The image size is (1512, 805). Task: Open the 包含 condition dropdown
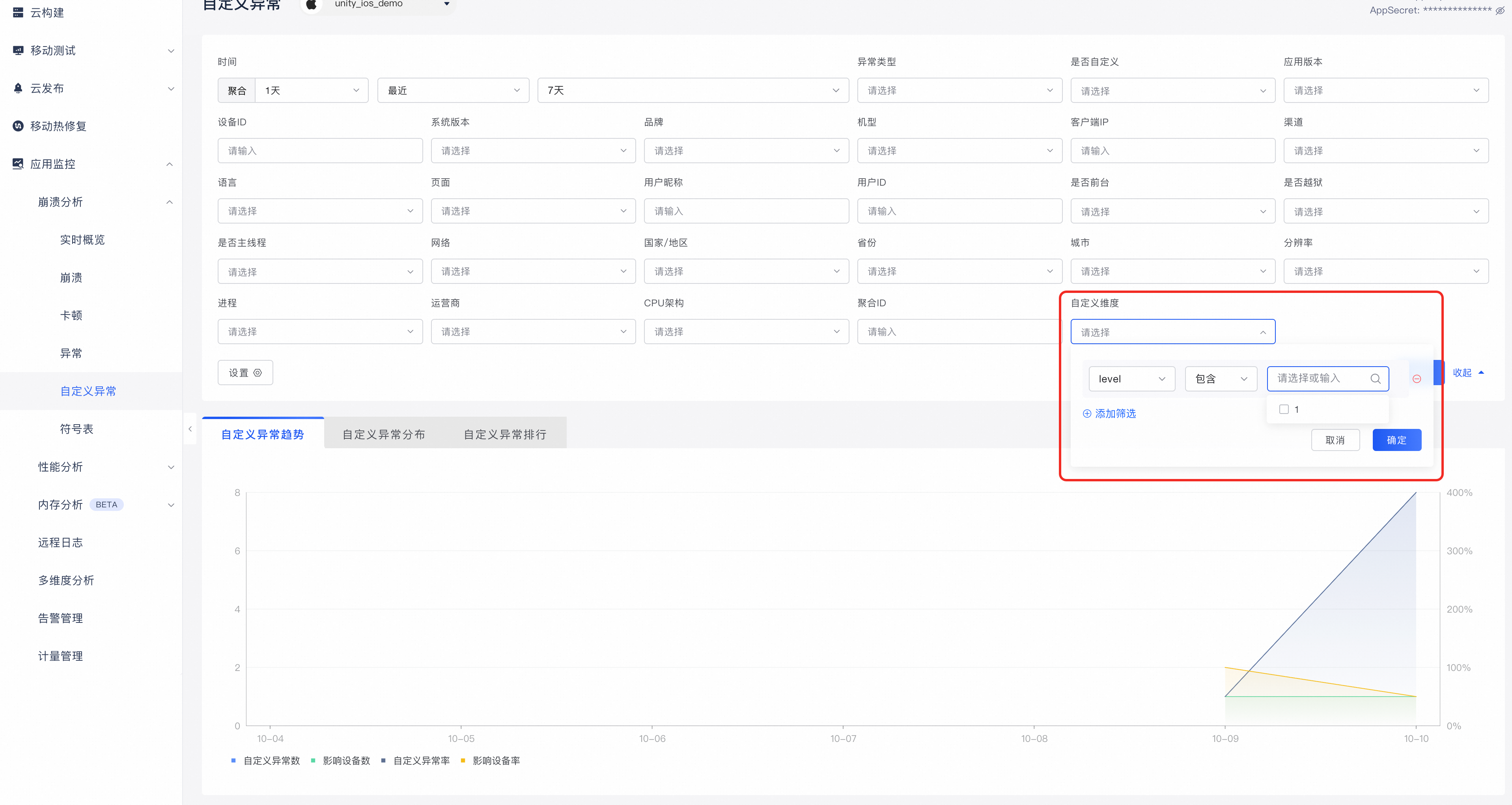click(1220, 379)
